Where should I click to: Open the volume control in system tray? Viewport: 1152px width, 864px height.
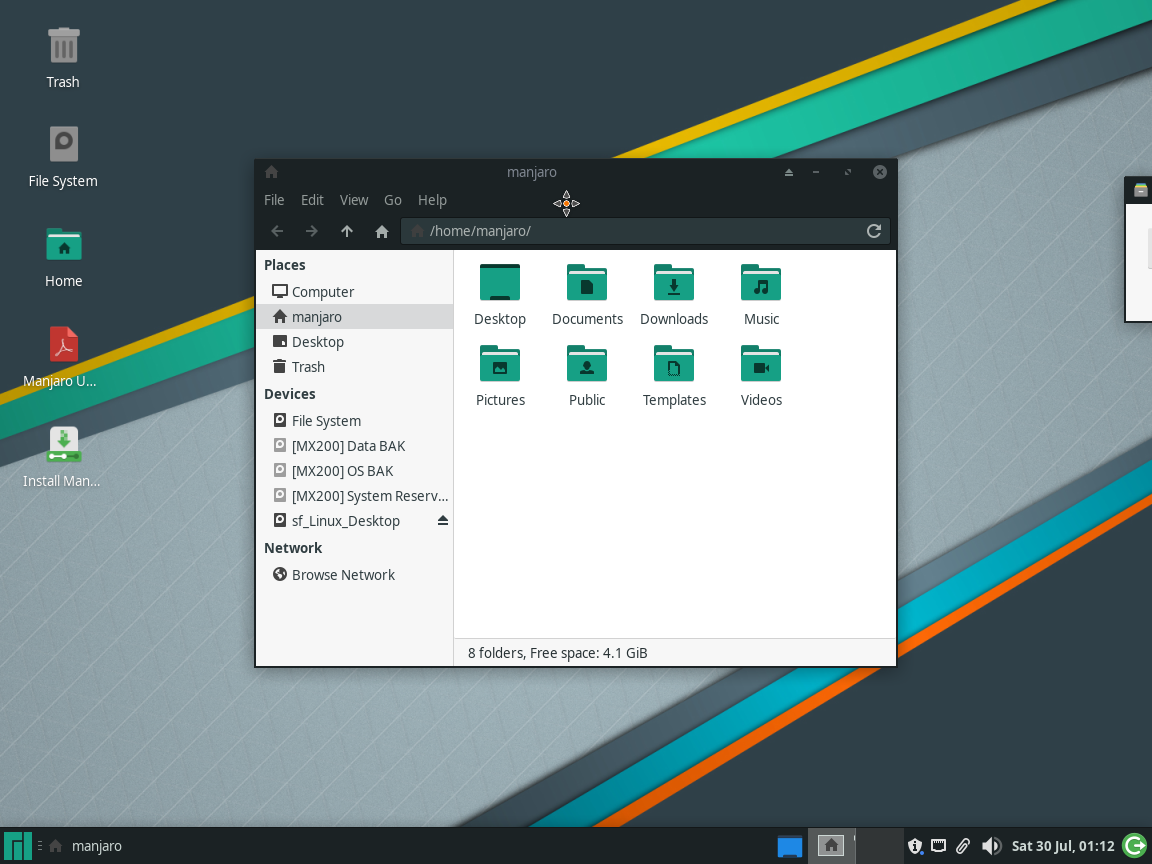[x=991, y=846]
